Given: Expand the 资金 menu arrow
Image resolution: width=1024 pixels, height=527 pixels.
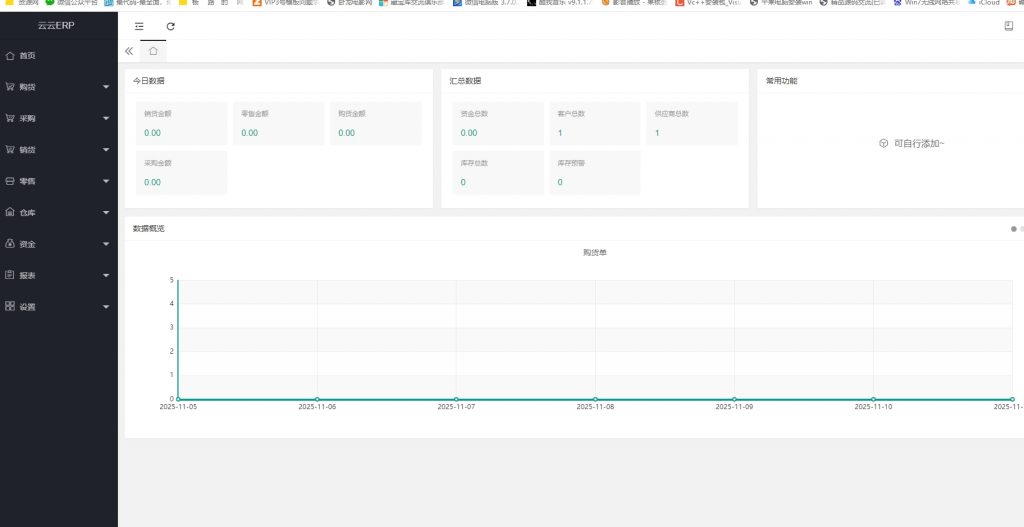Looking at the screenshot, I should click(106, 244).
